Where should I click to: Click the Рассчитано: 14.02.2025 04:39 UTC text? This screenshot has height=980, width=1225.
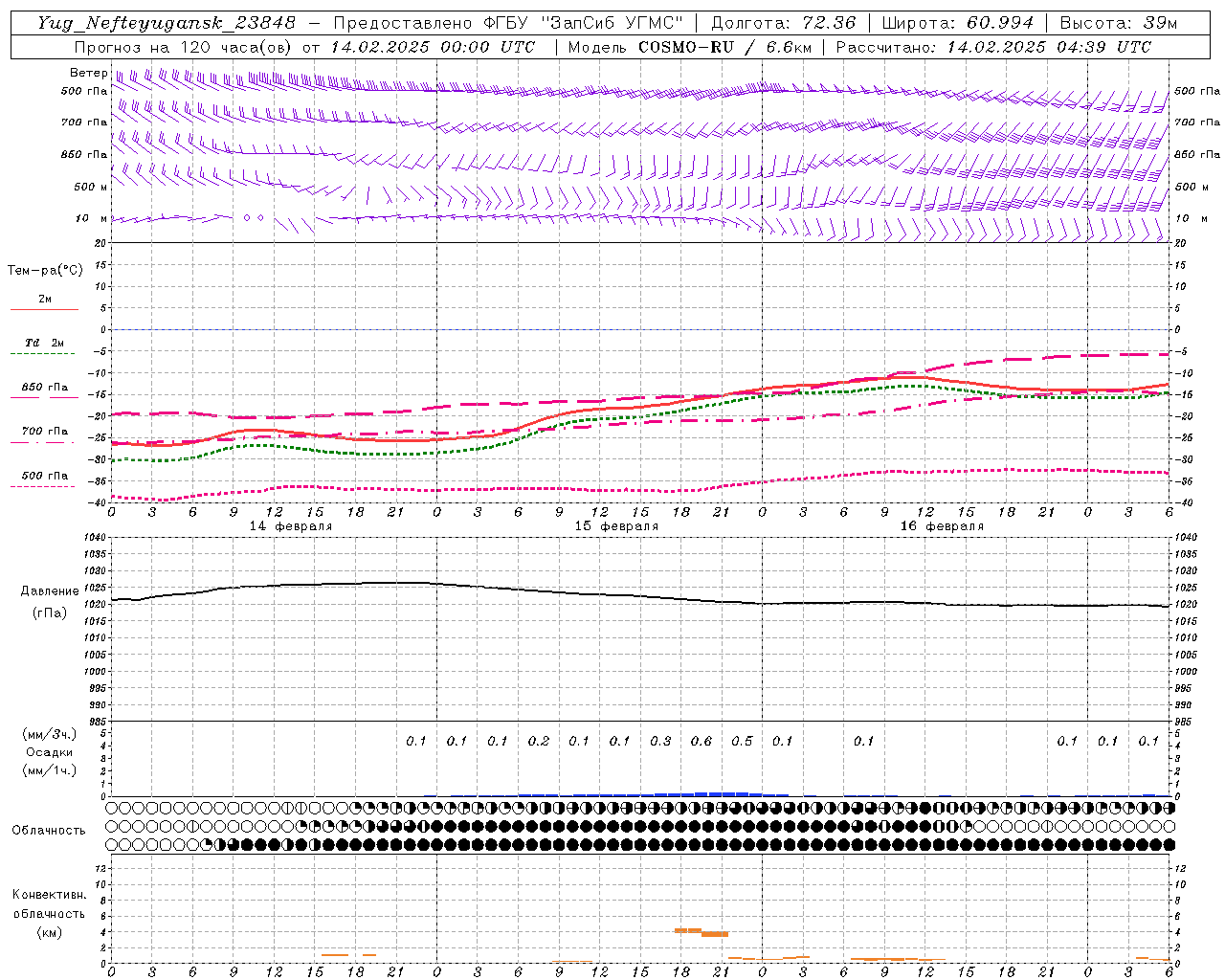[x=993, y=47]
